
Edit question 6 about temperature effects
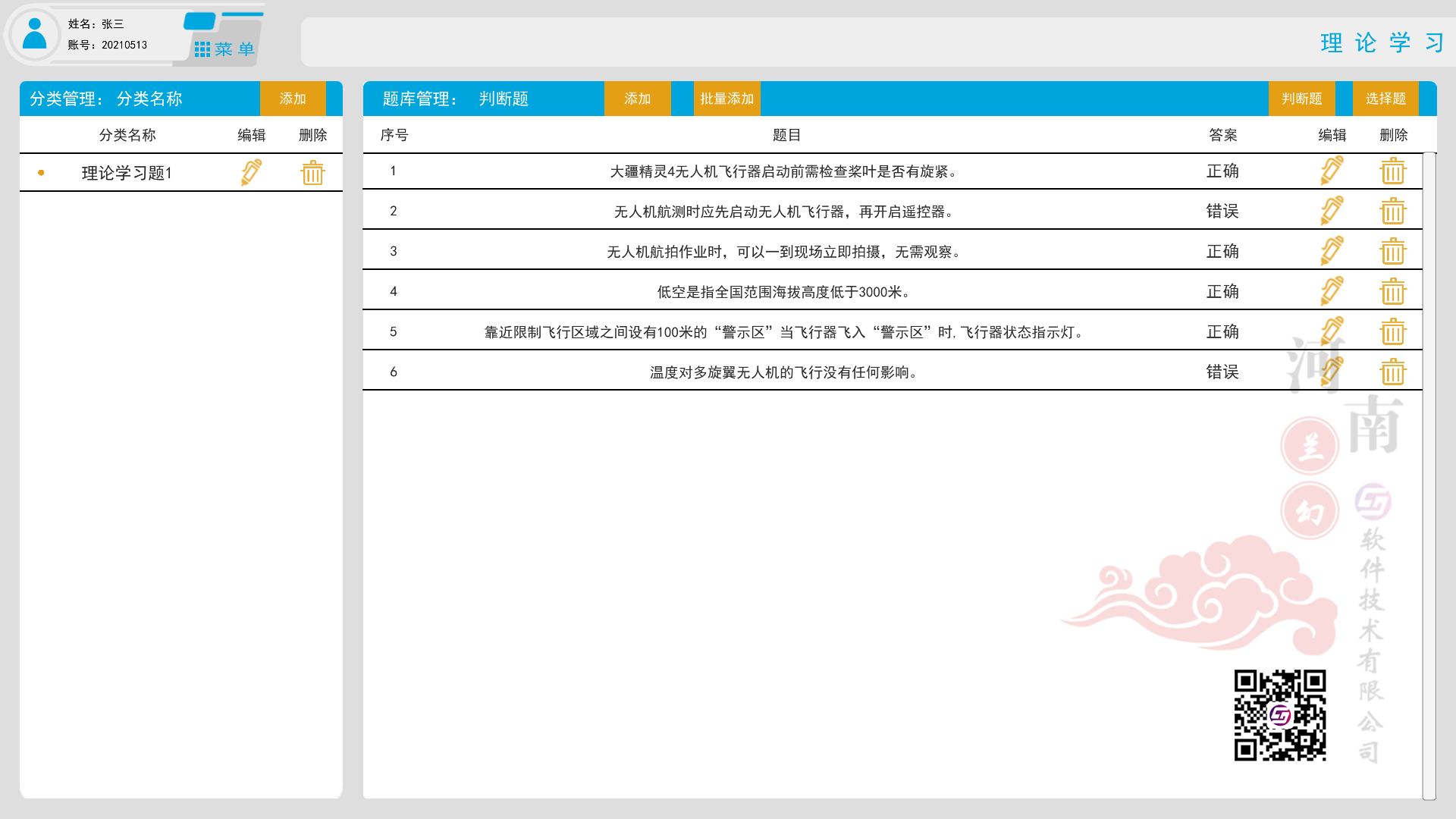(1332, 371)
